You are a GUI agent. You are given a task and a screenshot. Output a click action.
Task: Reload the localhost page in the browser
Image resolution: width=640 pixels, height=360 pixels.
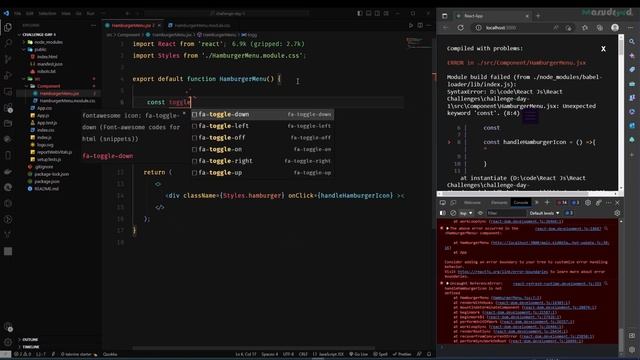point(460,28)
